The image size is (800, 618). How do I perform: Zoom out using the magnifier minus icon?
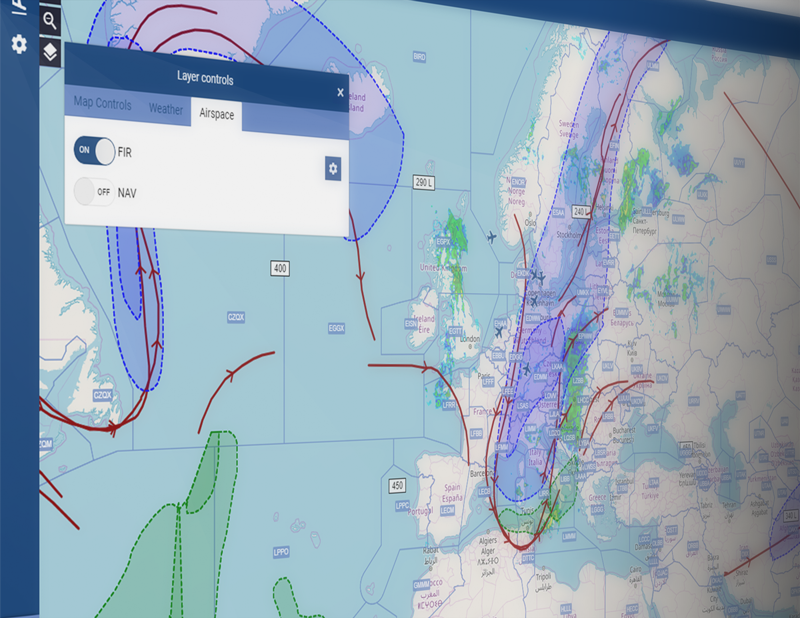49,21
